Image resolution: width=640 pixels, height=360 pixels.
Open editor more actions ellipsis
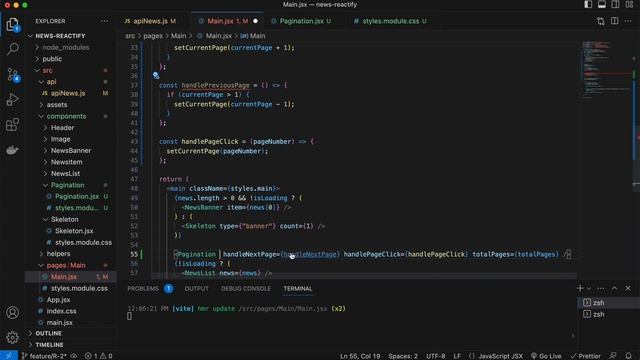click(628, 21)
